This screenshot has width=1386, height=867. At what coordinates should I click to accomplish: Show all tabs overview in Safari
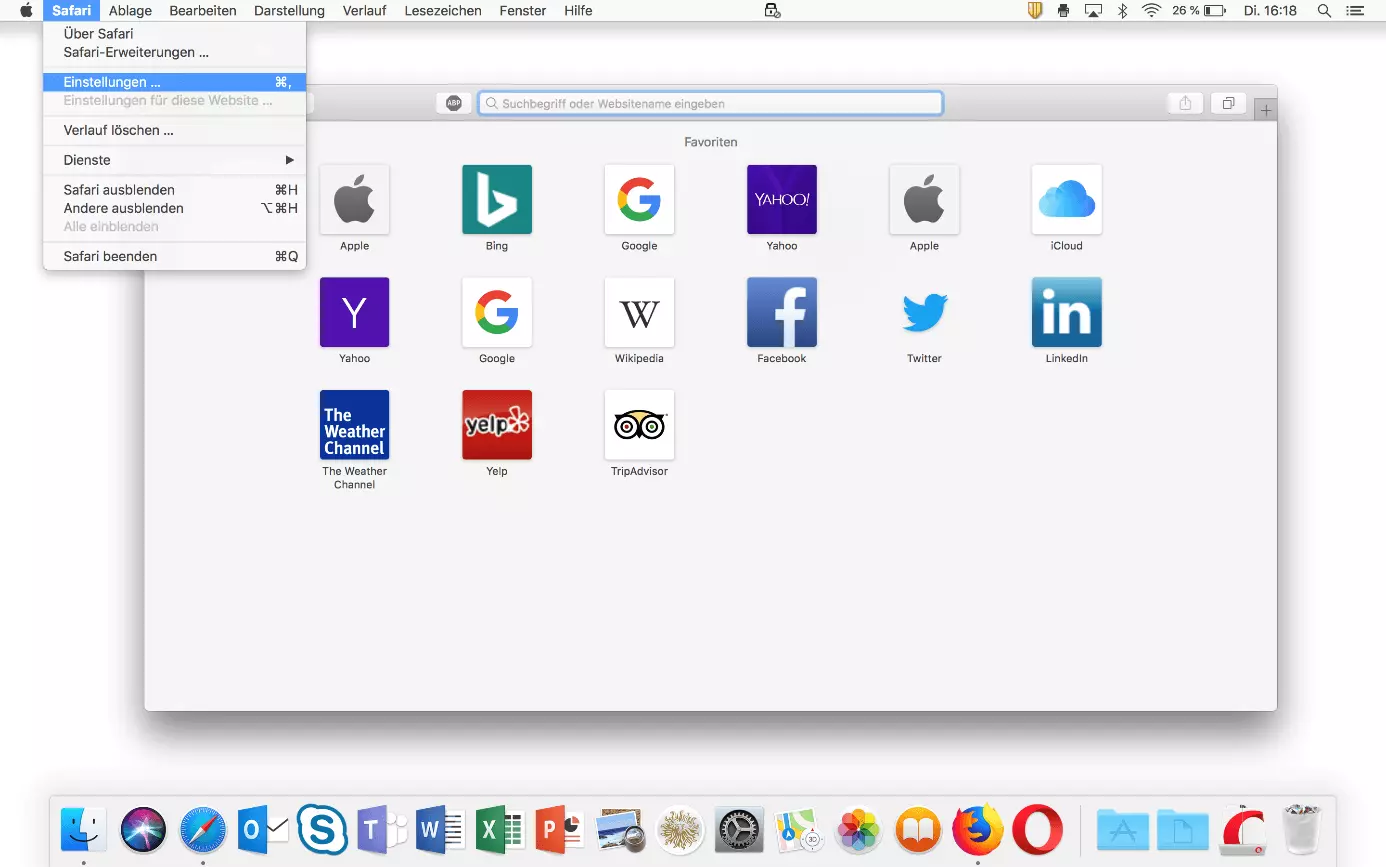point(1228,103)
